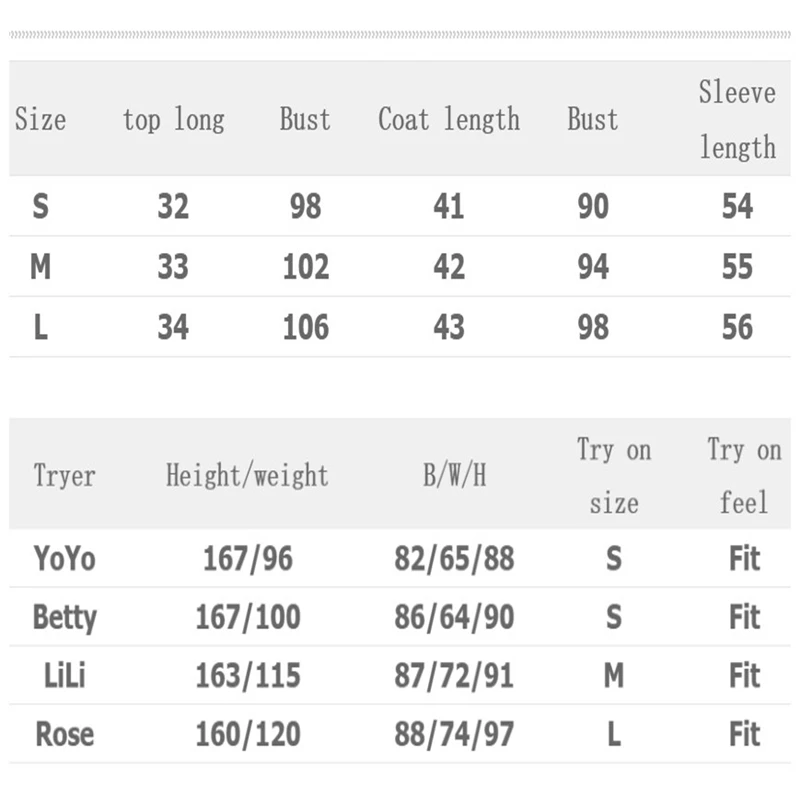The height and width of the screenshot is (800, 800).
Task: Click coat length value 43
Action: (449, 327)
